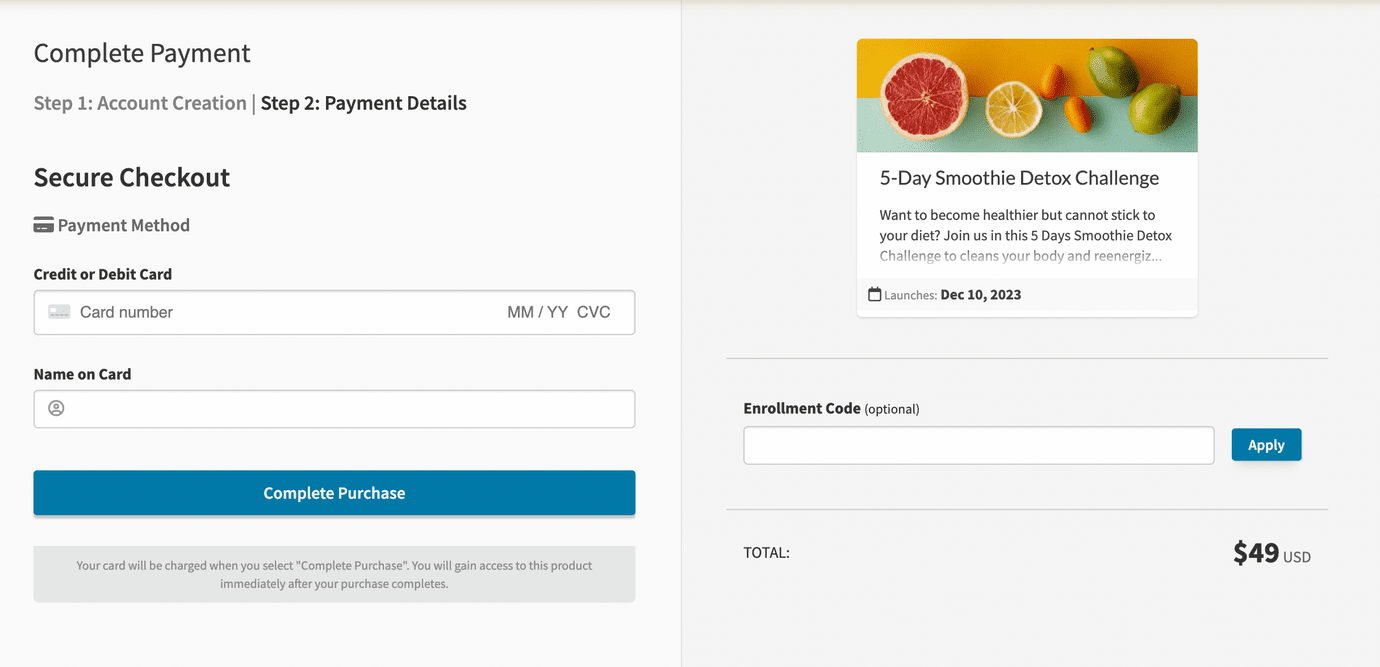Screen dimensions: 1380x667
Task: Click the 5-Day Smoothie Detox Challenge title
Action: [1019, 178]
